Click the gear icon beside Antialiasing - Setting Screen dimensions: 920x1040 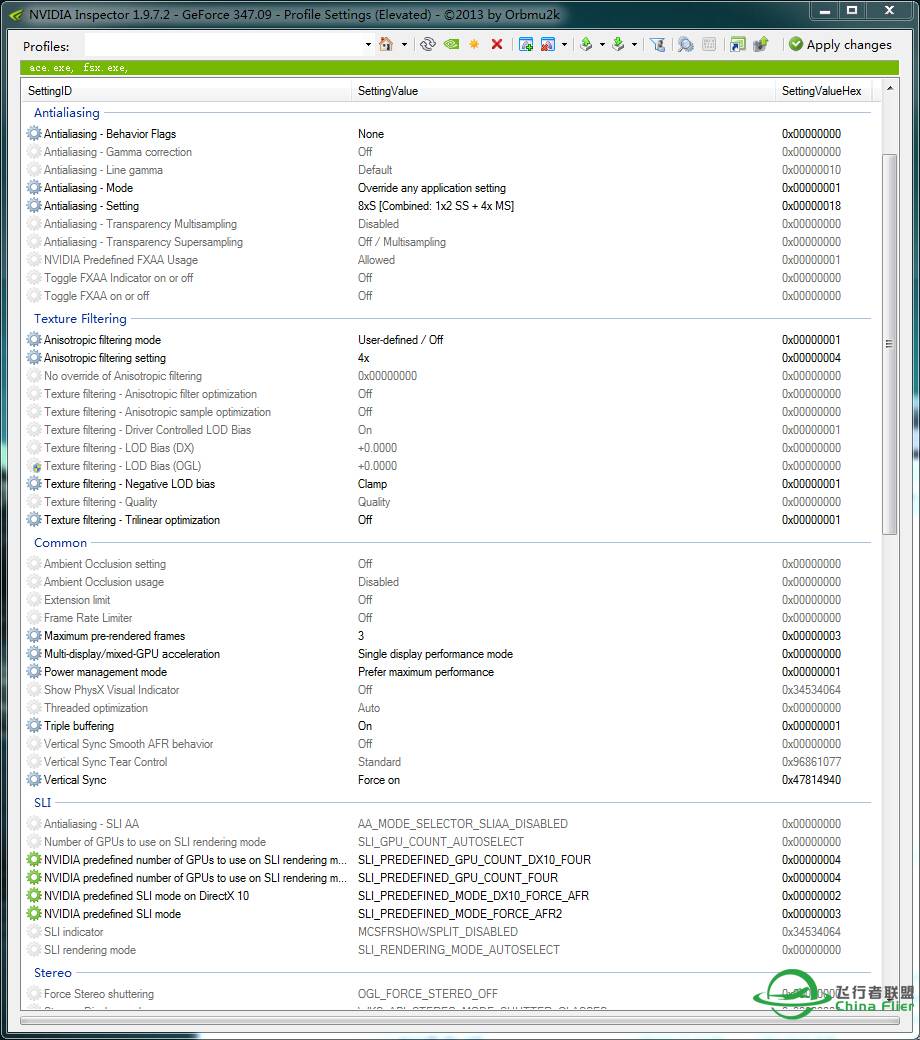tap(34, 206)
